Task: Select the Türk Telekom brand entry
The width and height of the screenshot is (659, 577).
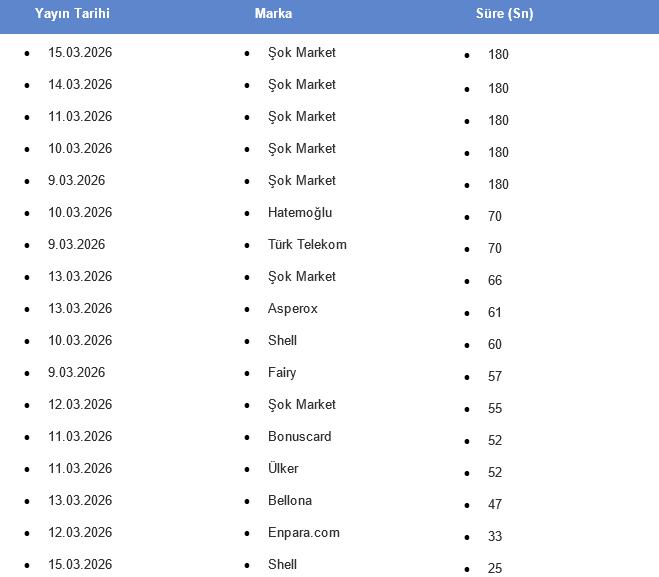Action: [307, 244]
